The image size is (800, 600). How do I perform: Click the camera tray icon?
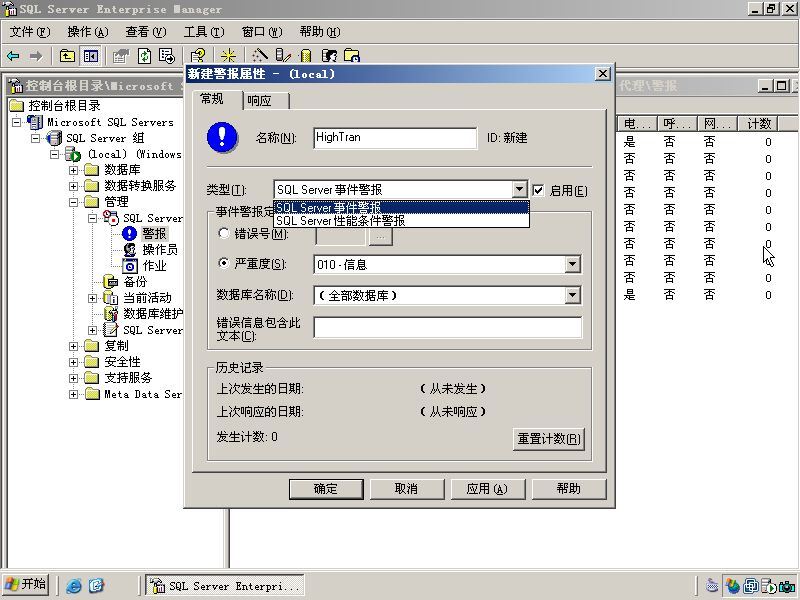point(787,586)
